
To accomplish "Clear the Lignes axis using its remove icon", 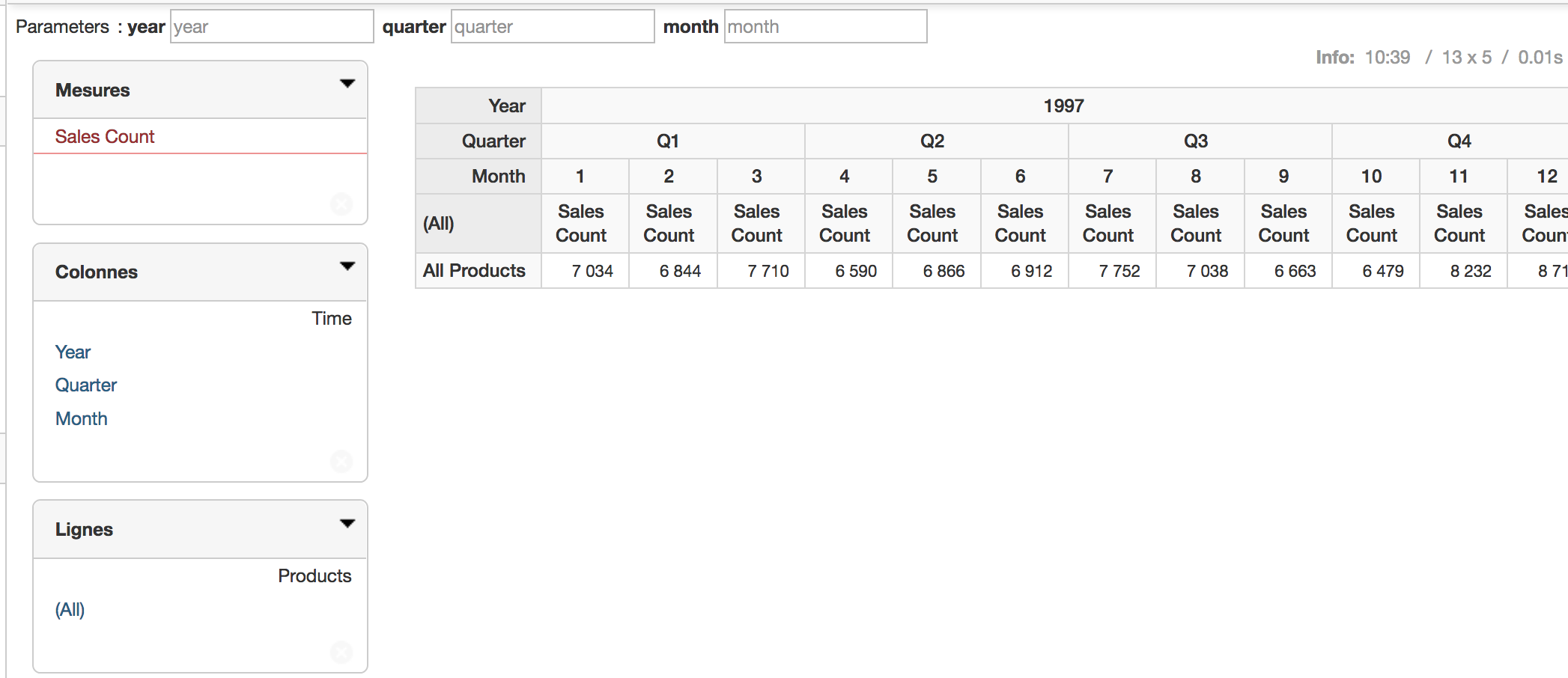I will pos(341,652).
